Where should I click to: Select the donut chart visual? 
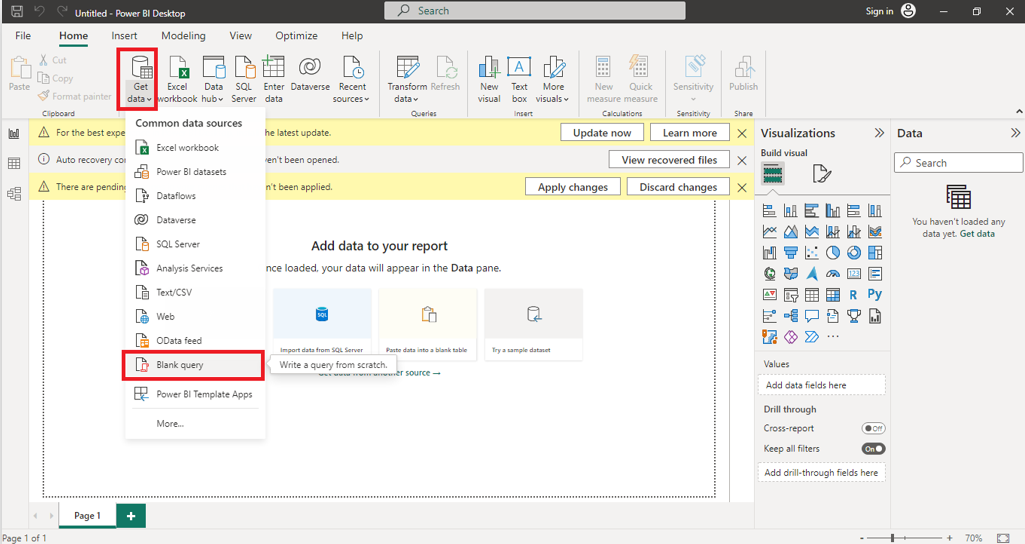point(854,252)
